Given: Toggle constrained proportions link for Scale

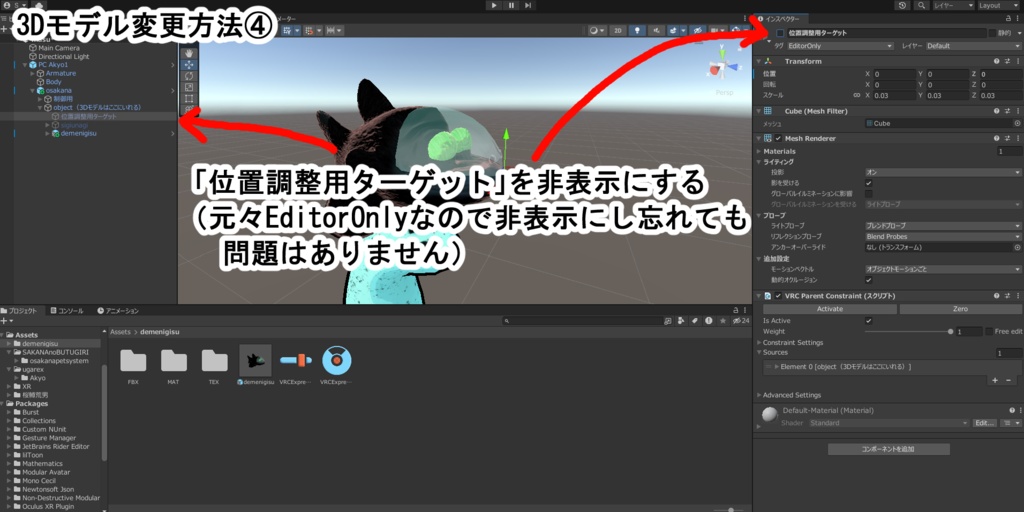Looking at the screenshot, I should [x=856, y=95].
